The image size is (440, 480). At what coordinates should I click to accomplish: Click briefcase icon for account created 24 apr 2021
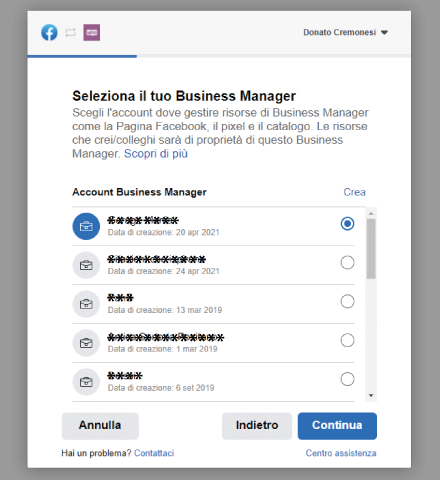[86, 265]
